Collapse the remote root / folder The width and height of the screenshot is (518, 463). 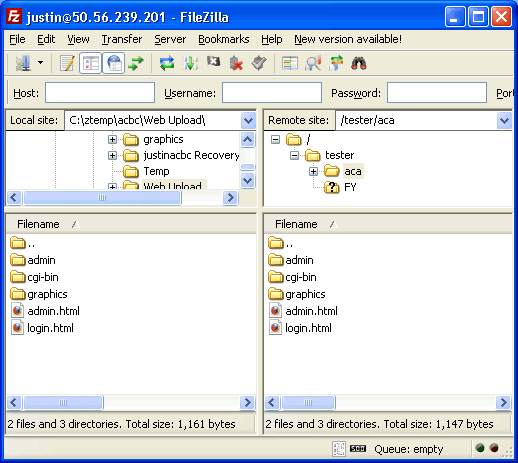[275, 139]
